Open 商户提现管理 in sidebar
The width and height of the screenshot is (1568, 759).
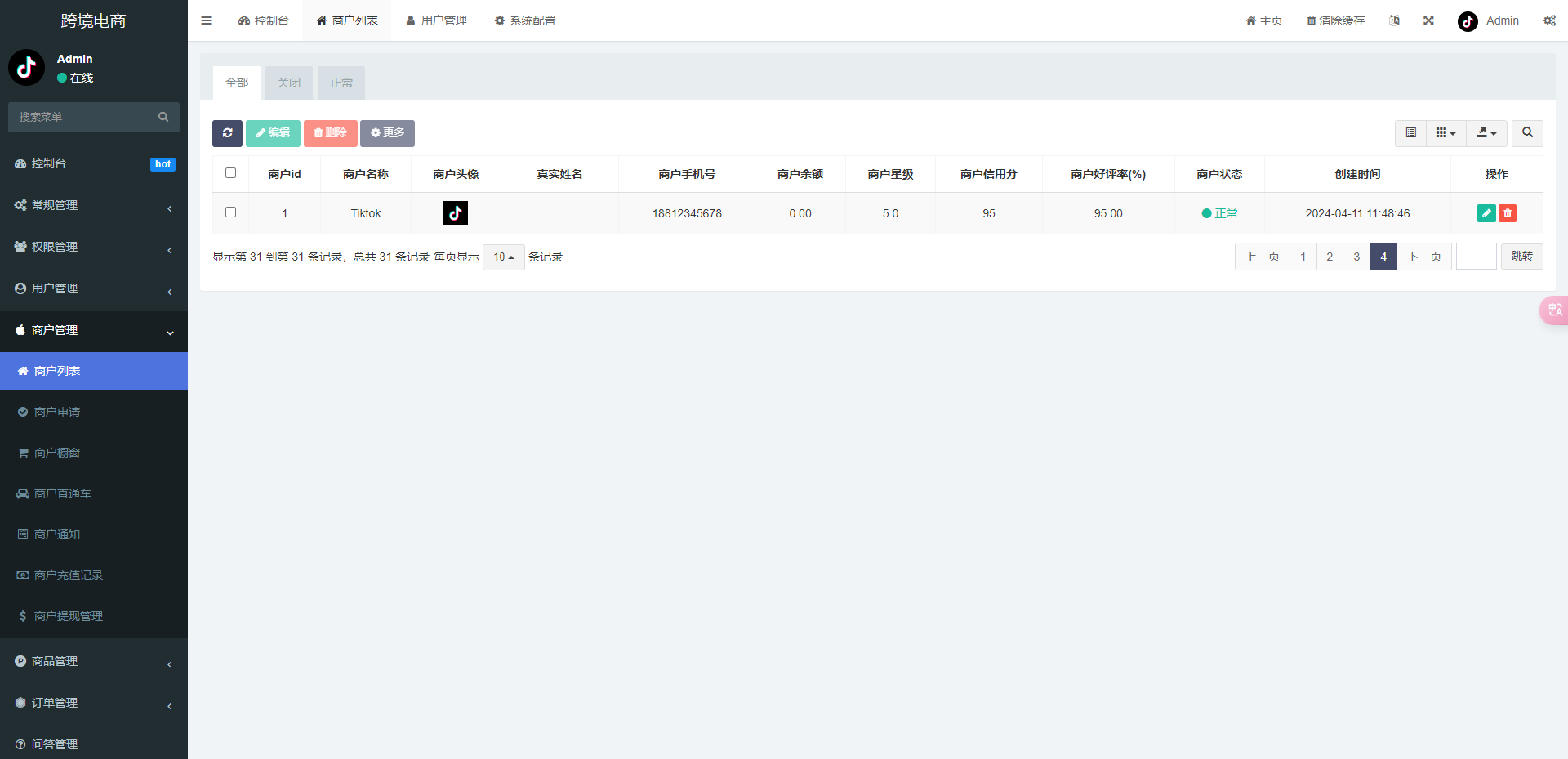click(94, 616)
